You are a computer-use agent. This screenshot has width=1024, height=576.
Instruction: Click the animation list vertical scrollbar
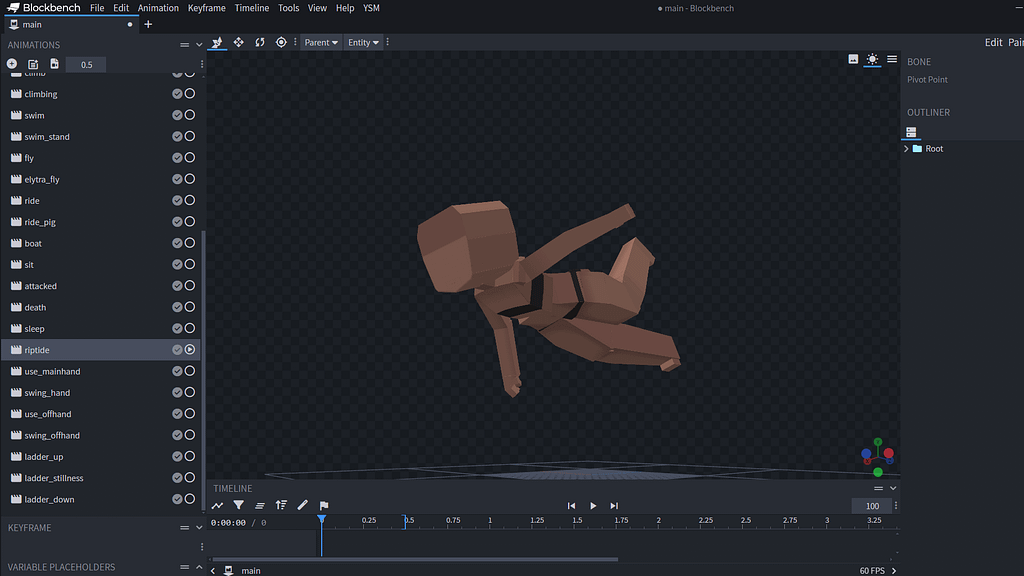pos(203,372)
